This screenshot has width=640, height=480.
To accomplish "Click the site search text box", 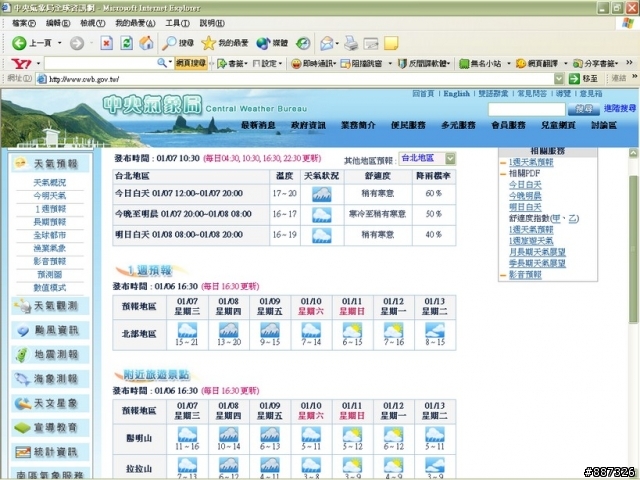I will [527, 109].
